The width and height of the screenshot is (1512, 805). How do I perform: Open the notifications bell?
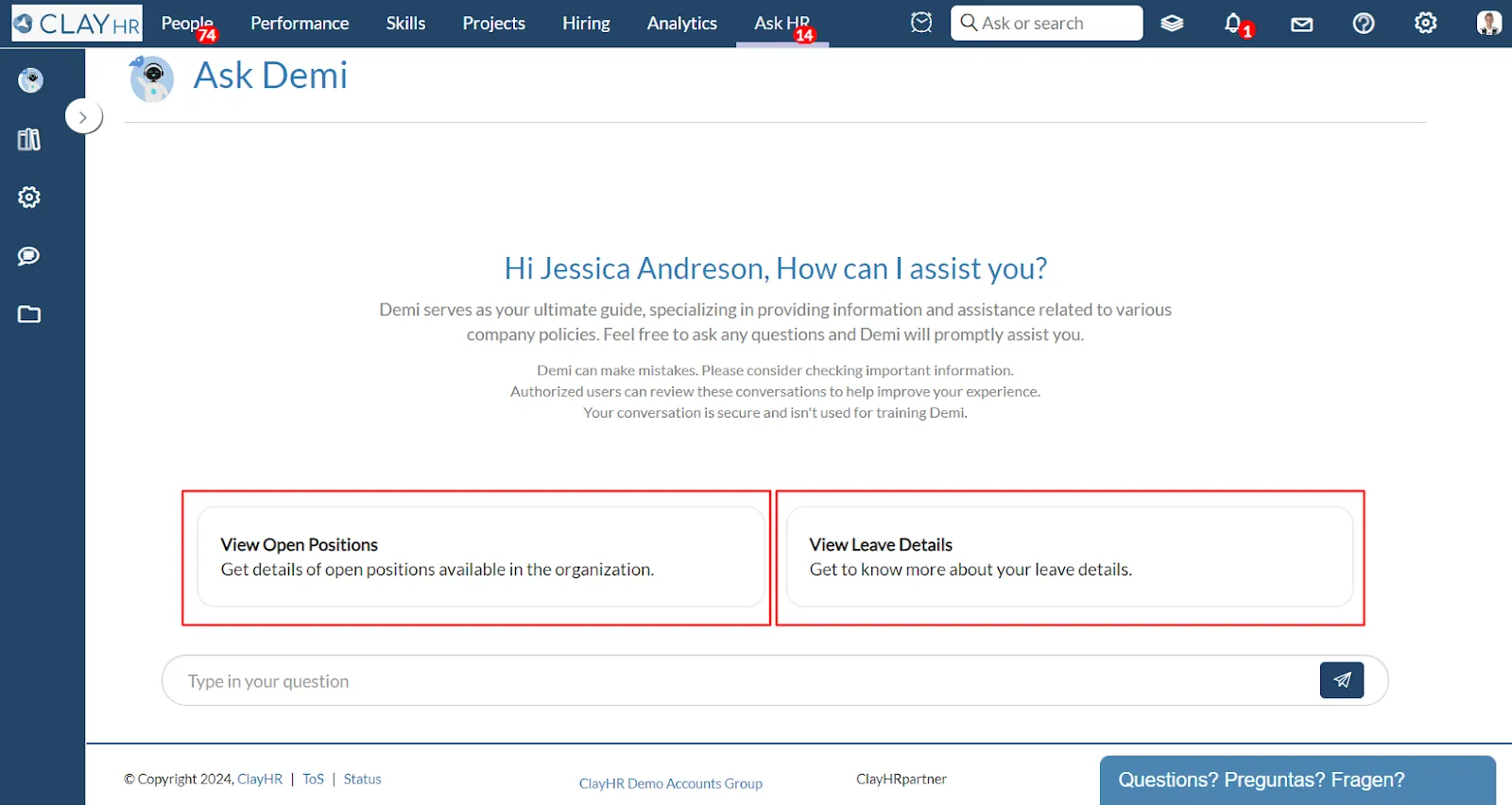click(x=1234, y=24)
